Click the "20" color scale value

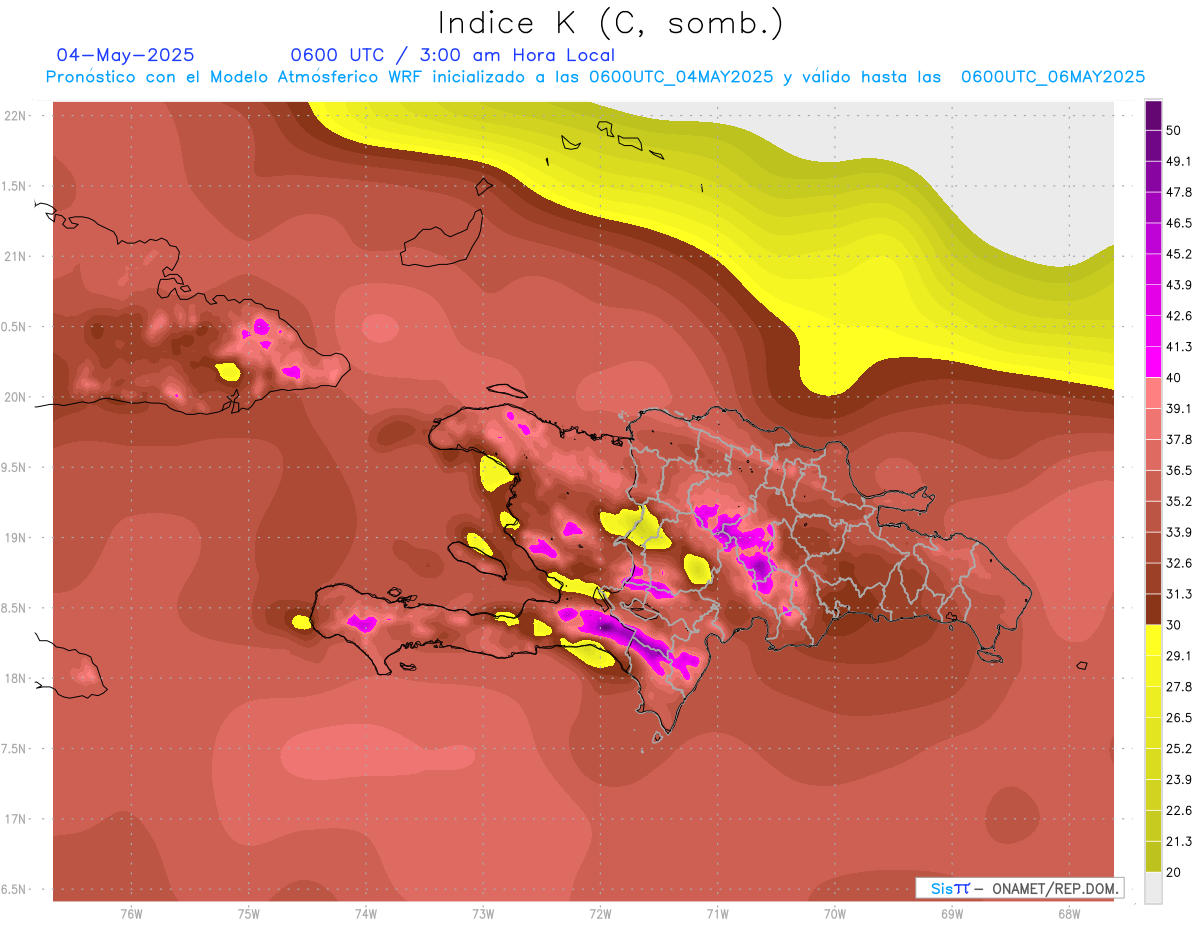tap(1174, 872)
